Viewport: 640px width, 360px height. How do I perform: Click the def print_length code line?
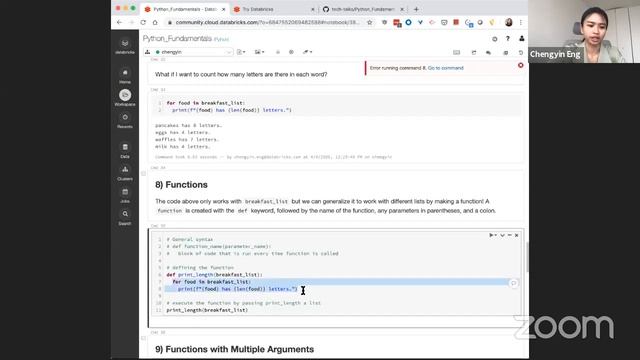pos(215,275)
